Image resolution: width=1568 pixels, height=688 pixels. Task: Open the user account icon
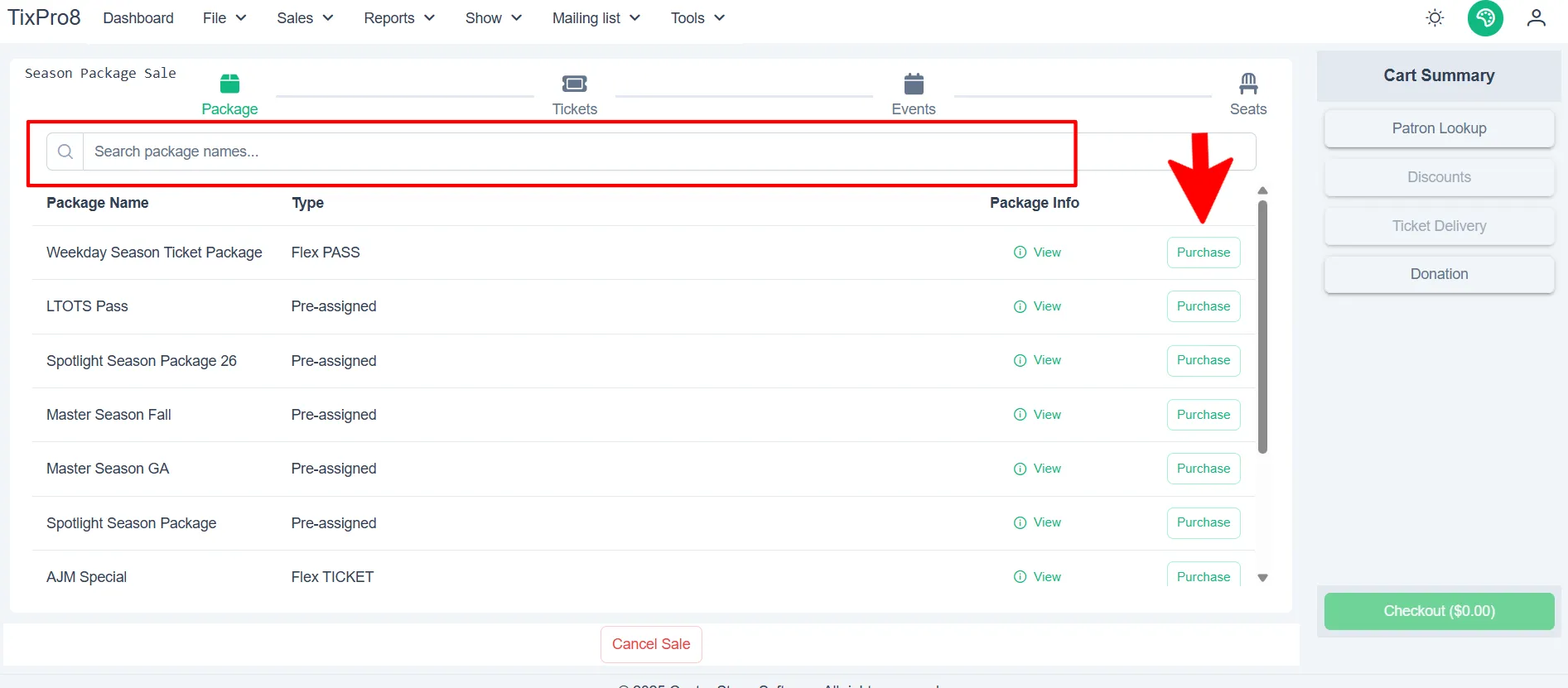pyautogui.click(x=1536, y=17)
